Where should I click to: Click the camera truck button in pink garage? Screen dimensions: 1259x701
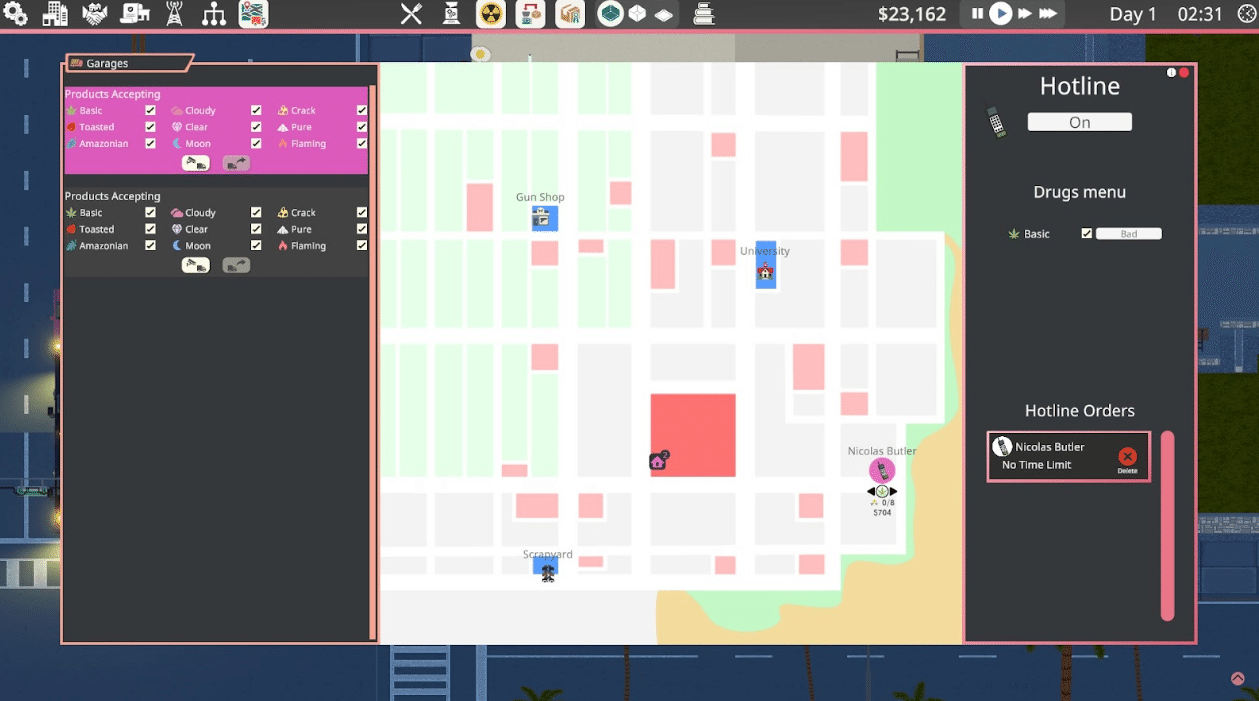(196, 163)
